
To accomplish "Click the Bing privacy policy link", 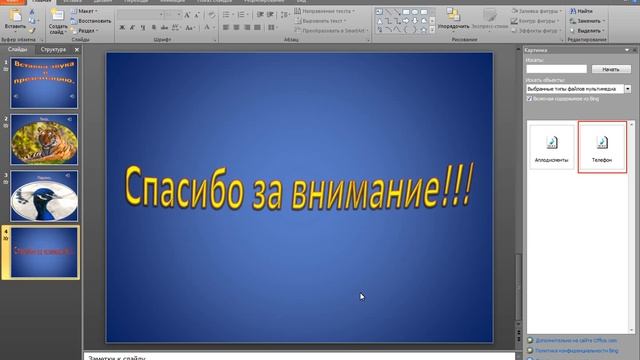I will (576, 351).
